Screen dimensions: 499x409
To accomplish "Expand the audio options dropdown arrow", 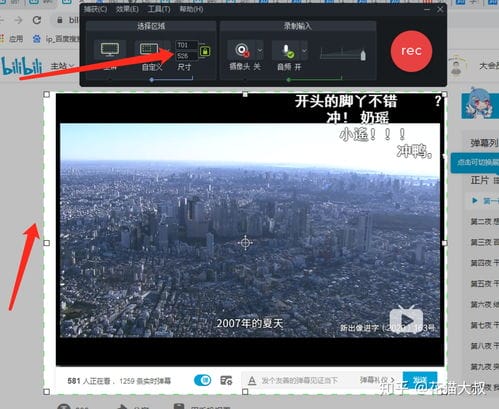I will 305,50.
